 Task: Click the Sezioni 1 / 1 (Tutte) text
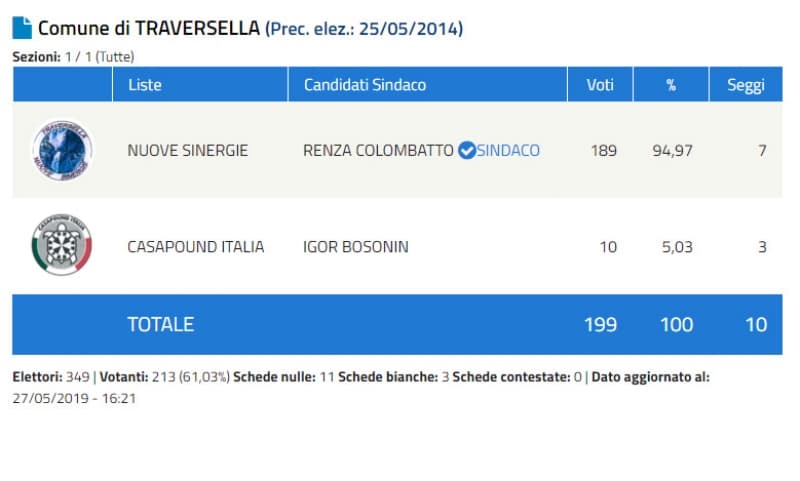tap(73, 57)
